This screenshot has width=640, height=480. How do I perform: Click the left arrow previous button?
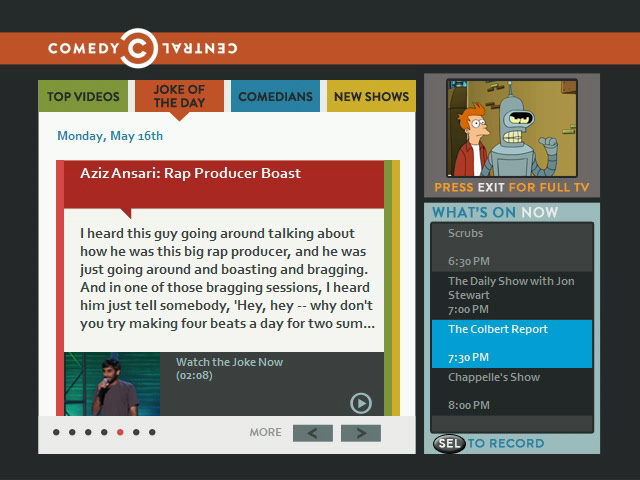(312, 433)
